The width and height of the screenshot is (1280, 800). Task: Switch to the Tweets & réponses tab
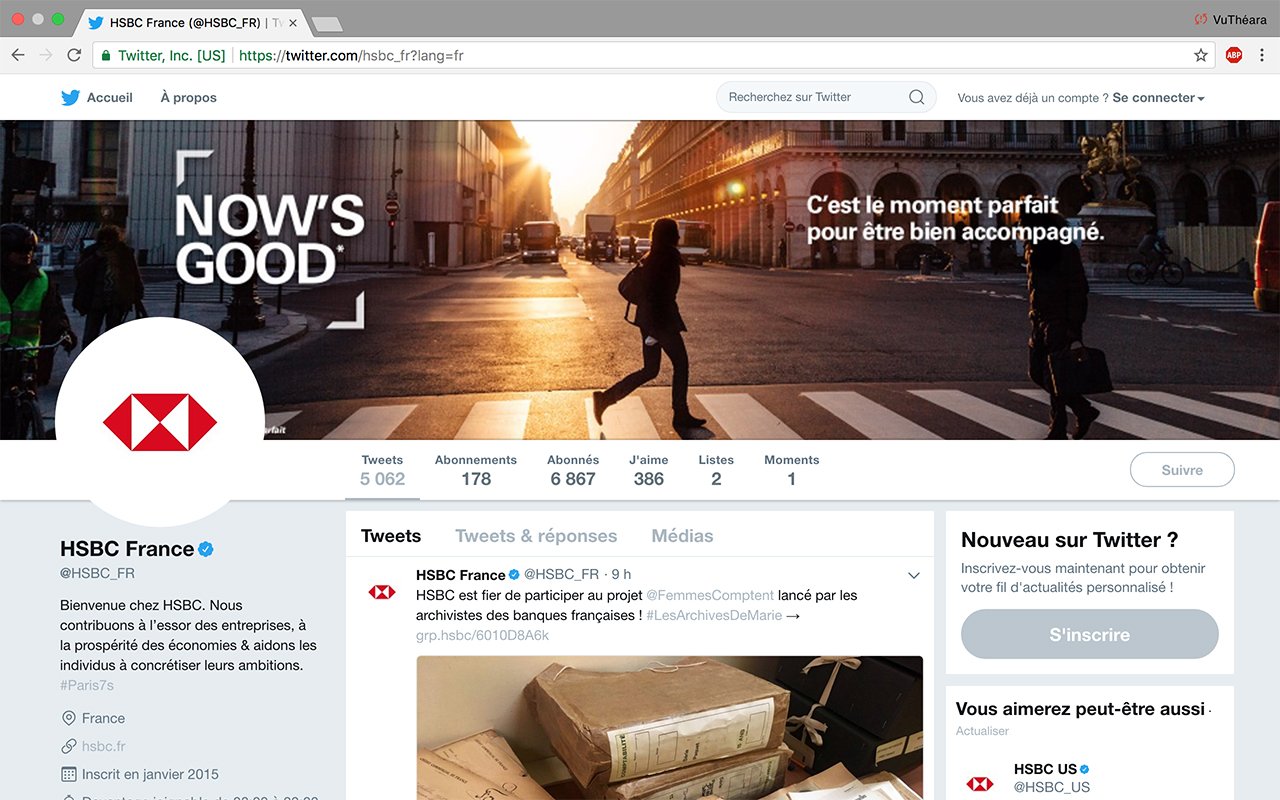point(536,536)
